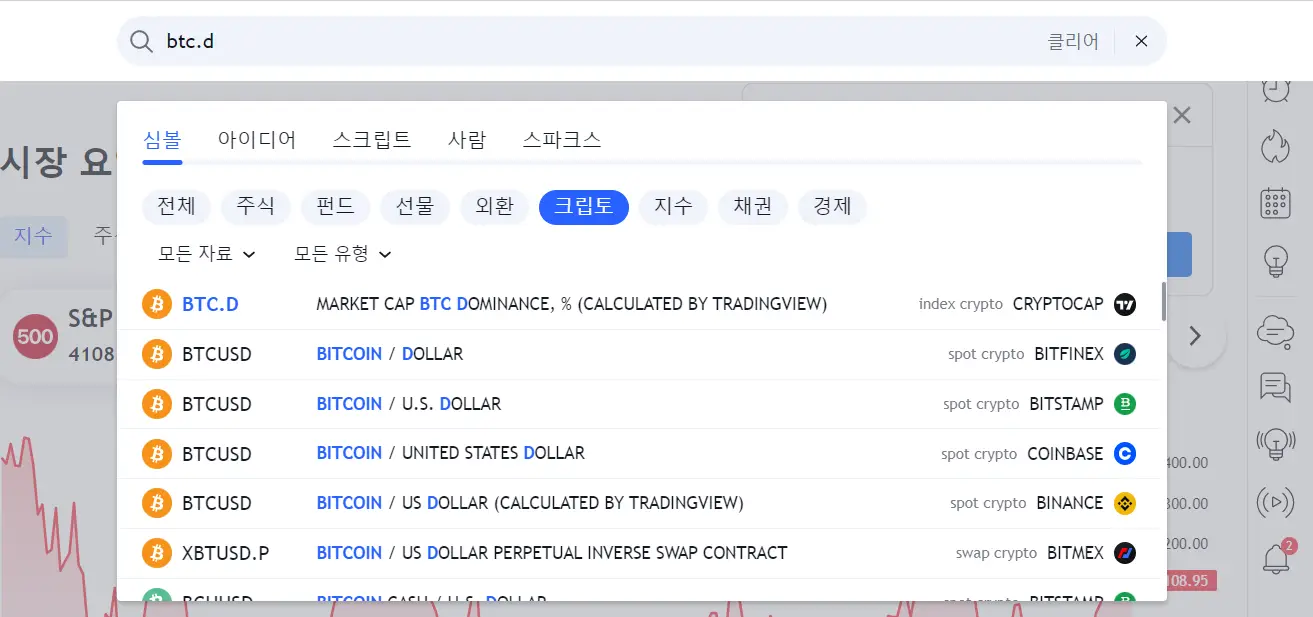
Task: Select the 선물 filter chip
Action: pos(415,207)
